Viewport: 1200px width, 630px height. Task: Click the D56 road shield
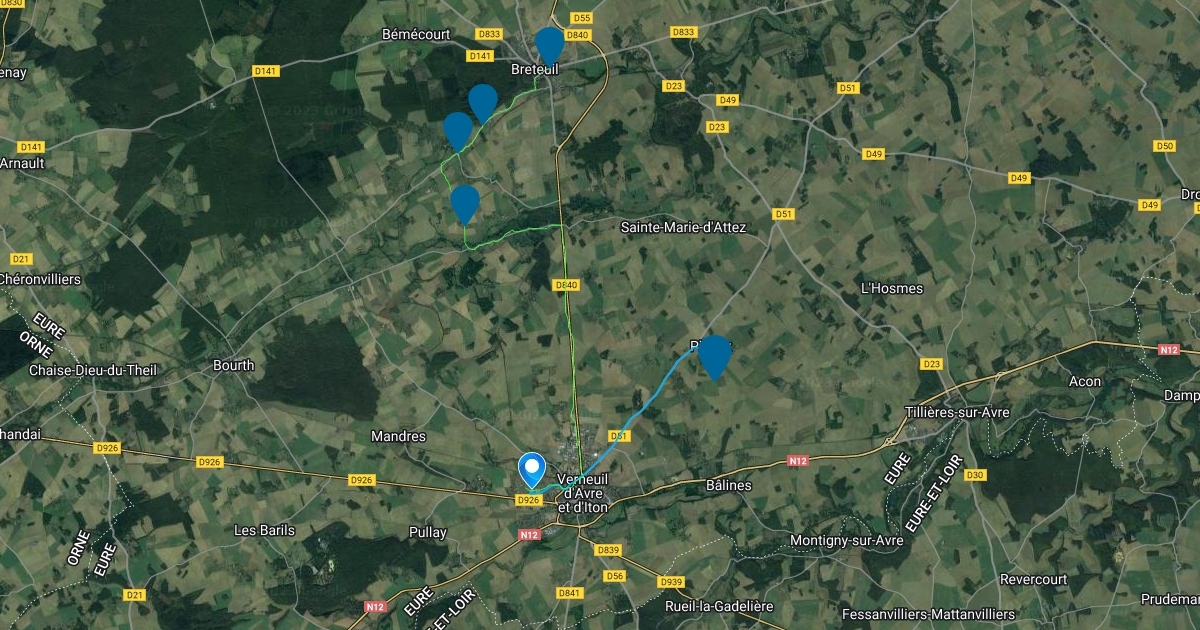615,575
